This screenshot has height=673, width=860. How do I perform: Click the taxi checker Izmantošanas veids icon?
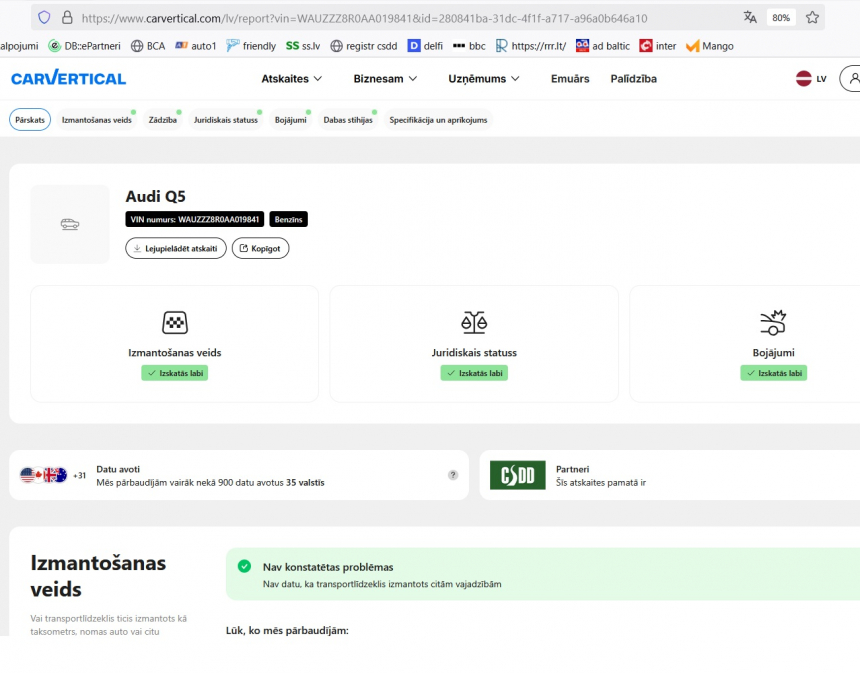pos(175,323)
